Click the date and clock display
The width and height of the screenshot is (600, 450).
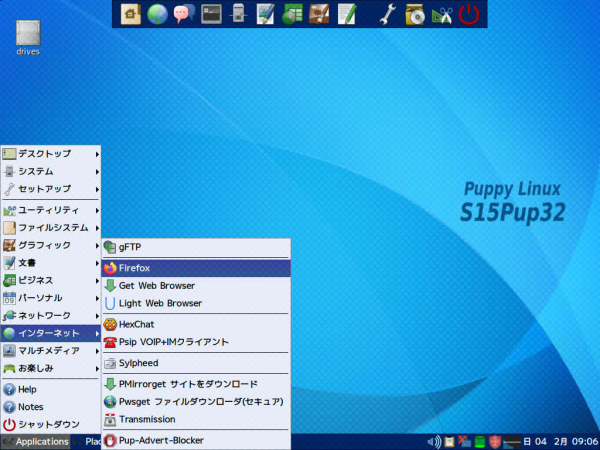pos(561,442)
